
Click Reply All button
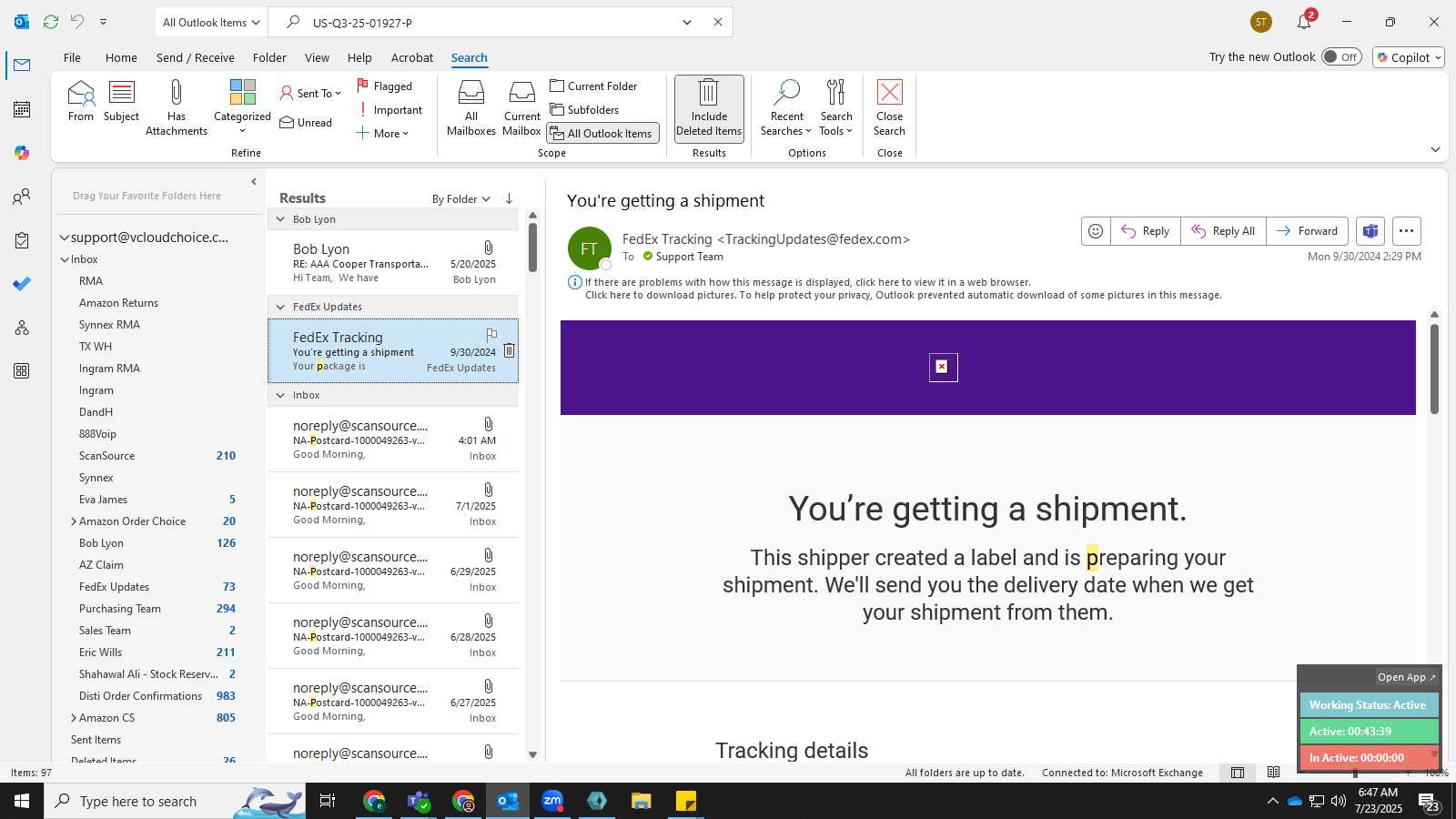pos(1223,231)
